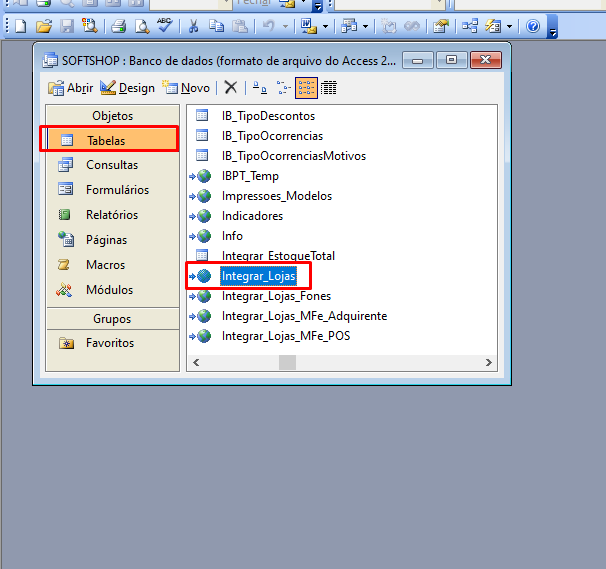Click the Open folder toolbar icon

pyautogui.click(x=42, y=26)
